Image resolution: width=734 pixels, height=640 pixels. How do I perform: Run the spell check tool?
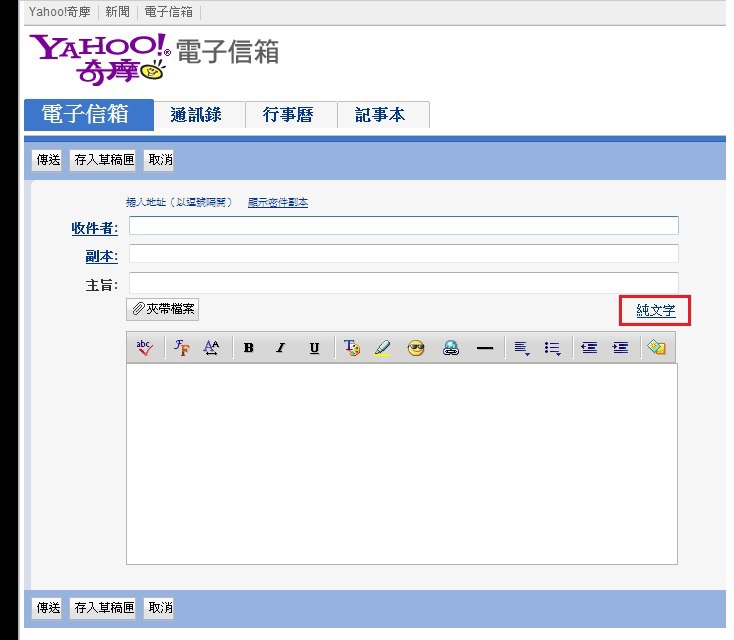point(145,347)
